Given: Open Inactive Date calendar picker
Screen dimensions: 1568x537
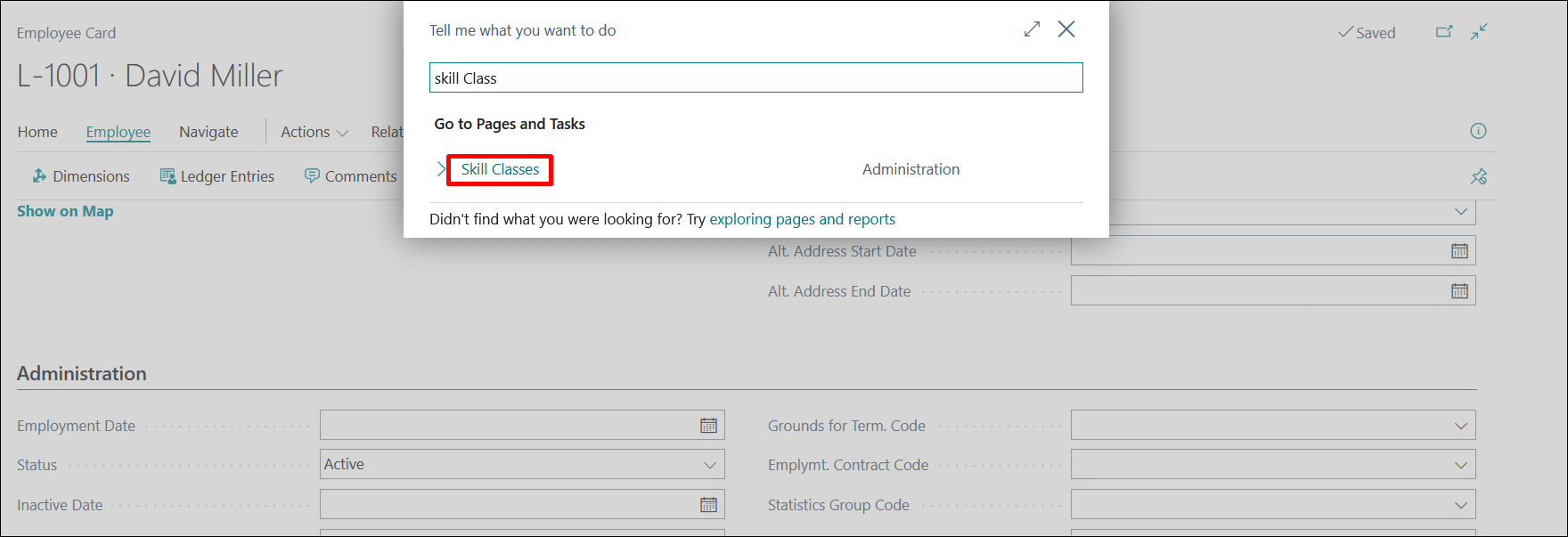Looking at the screenshot, I should (708, 505).
